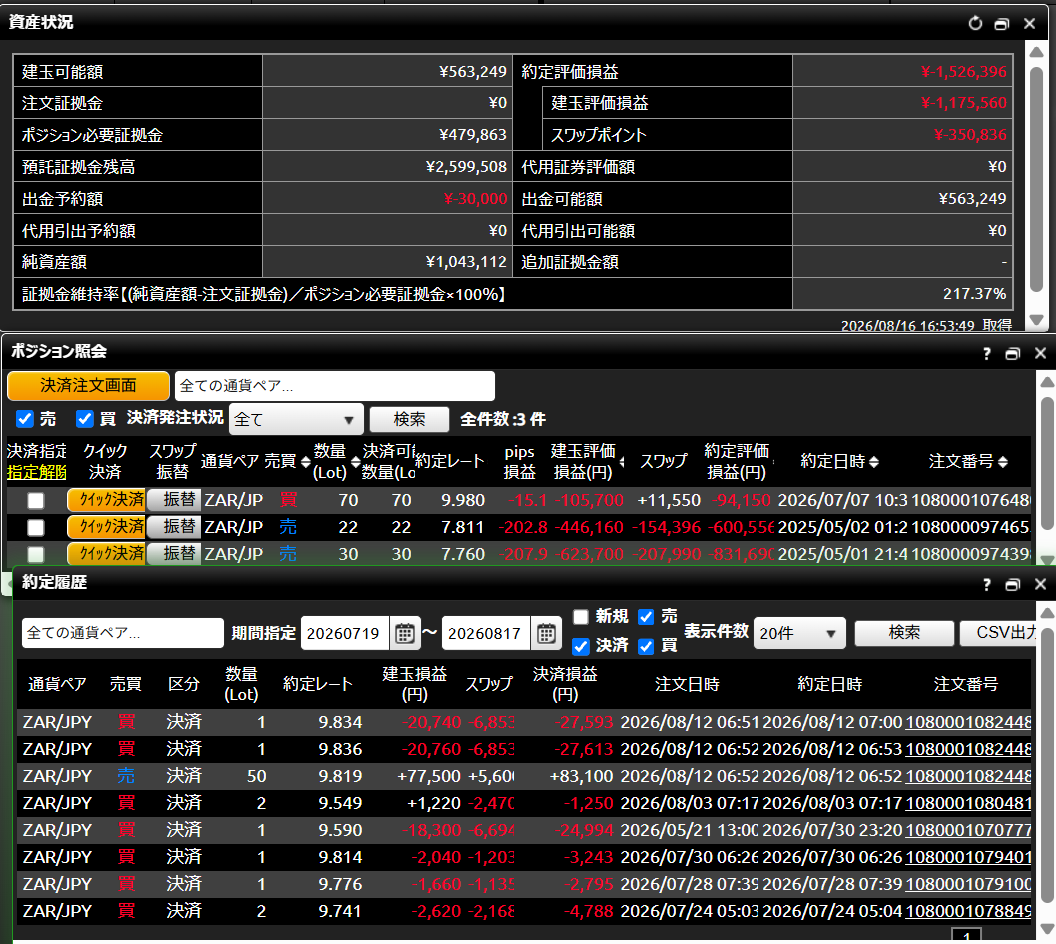Screen dimensions: 1056x944
Task: Open help for 約定履歴 panel
Action: click(x=987, y=584)
